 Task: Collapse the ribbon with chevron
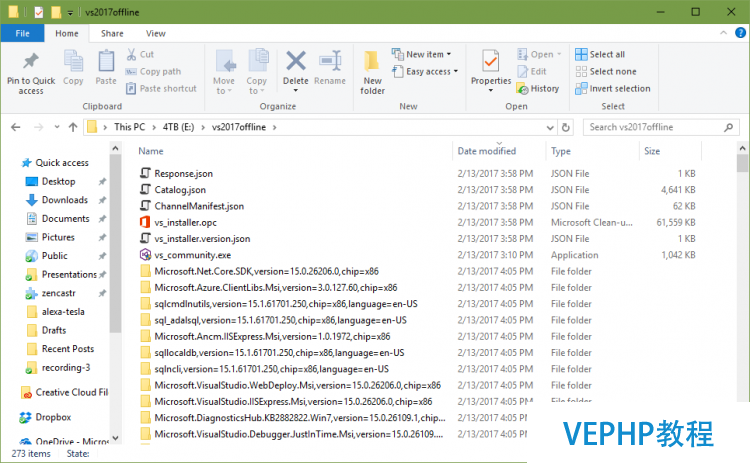[723, 33]
